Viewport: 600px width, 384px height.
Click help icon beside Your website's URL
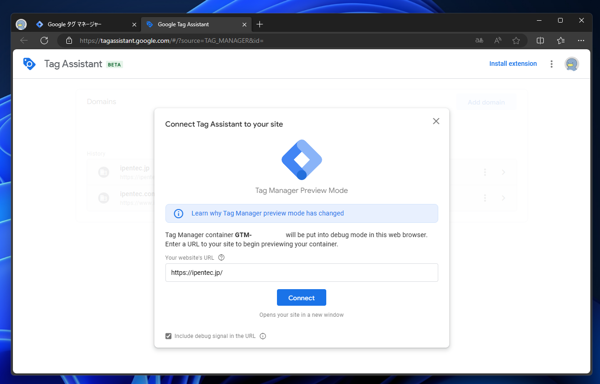[x=221, y=257]
